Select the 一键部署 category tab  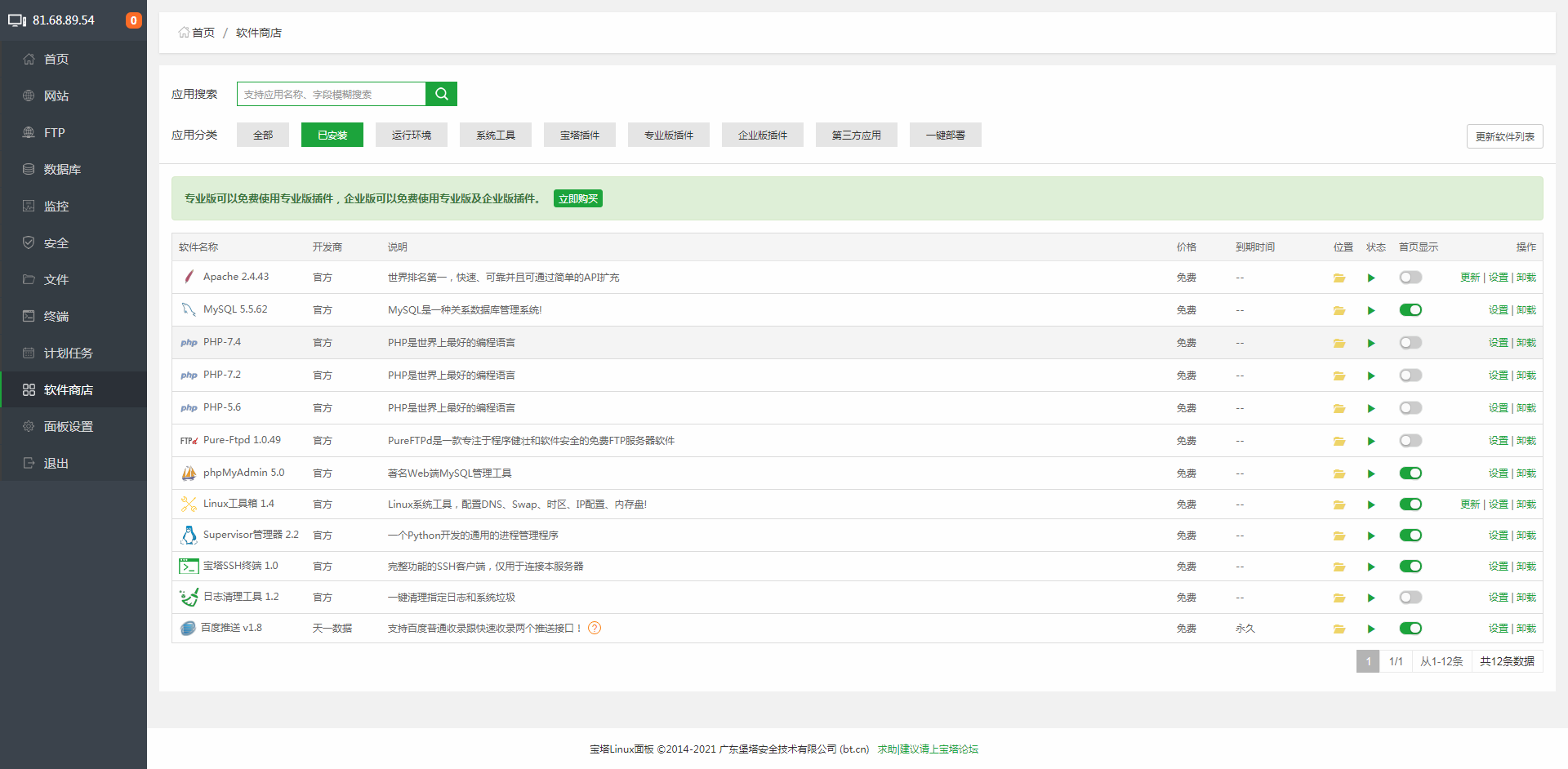(x=946, y=135)
